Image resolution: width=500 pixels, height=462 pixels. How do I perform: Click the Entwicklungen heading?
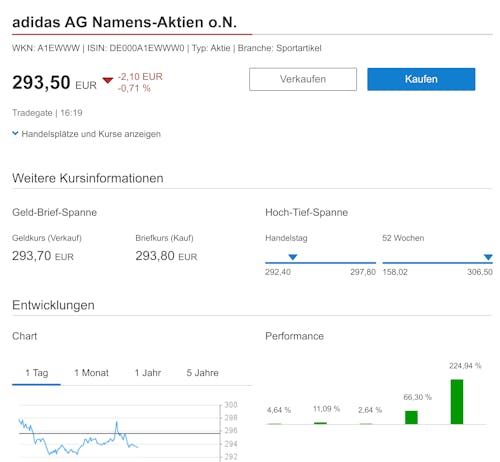[53, 305]
